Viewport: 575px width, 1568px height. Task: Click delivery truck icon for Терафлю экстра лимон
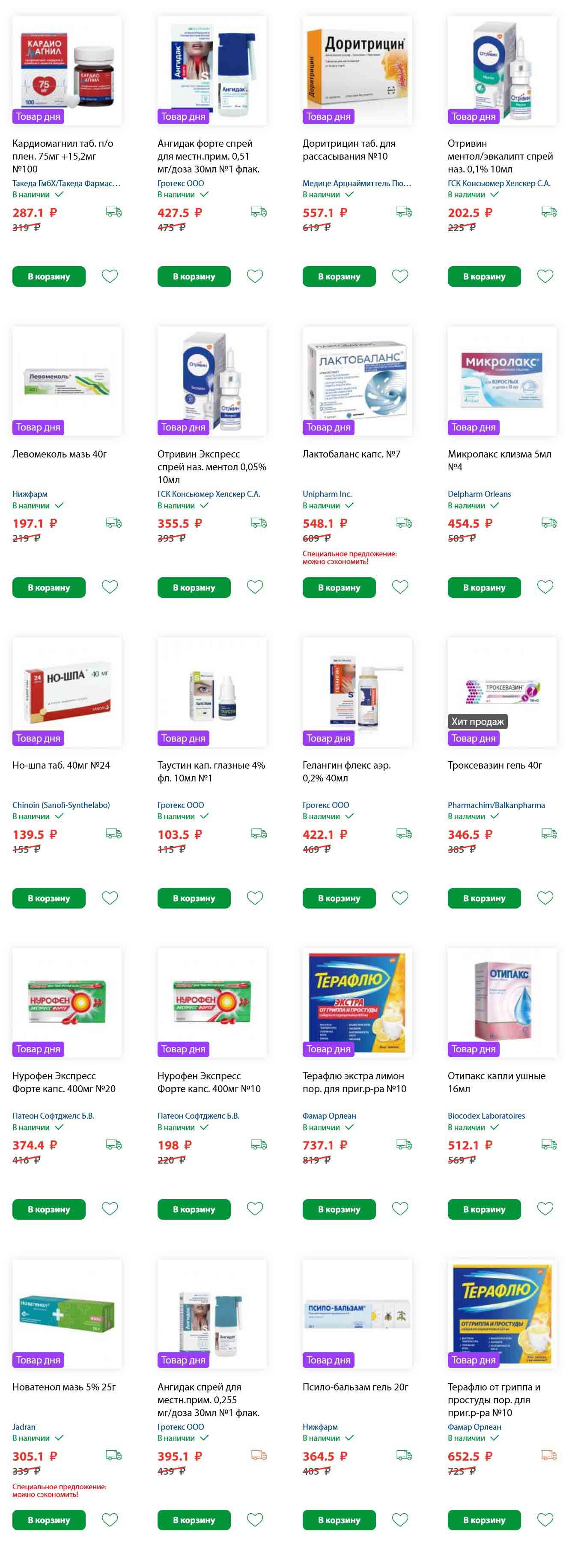point(404,1144)
